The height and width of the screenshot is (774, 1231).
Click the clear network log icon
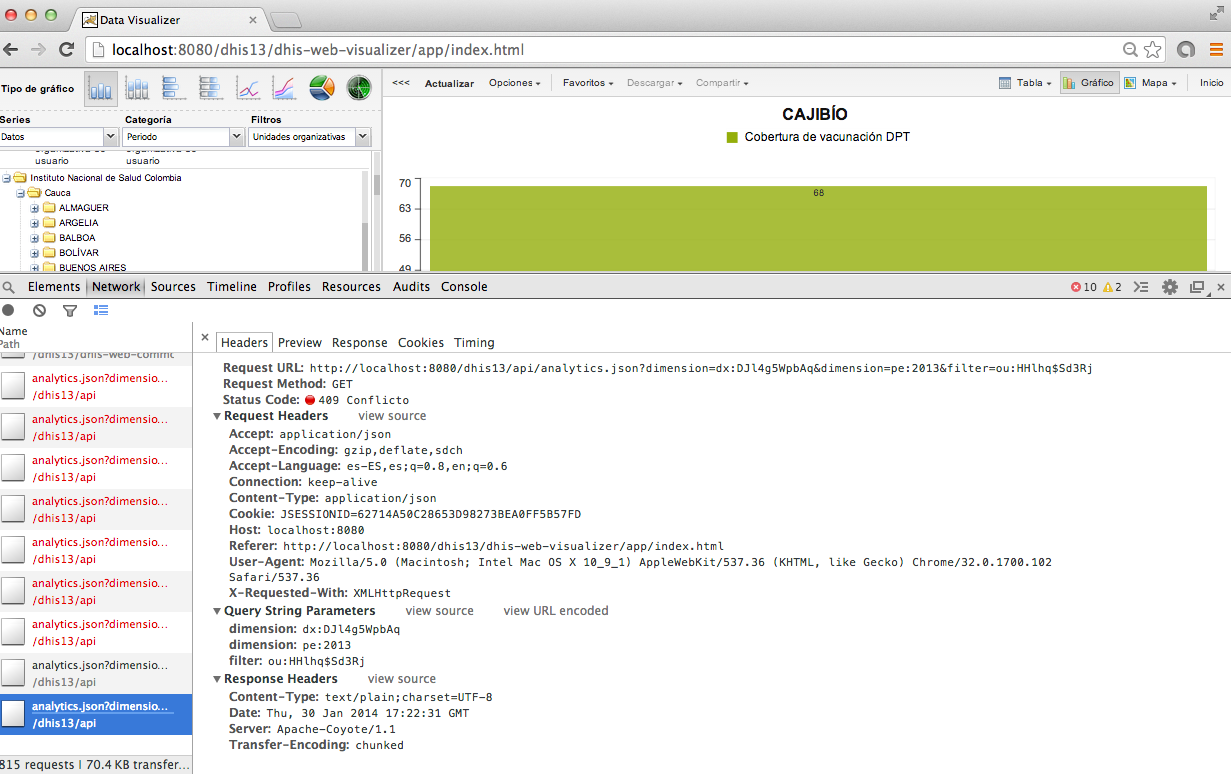point(39,311)
